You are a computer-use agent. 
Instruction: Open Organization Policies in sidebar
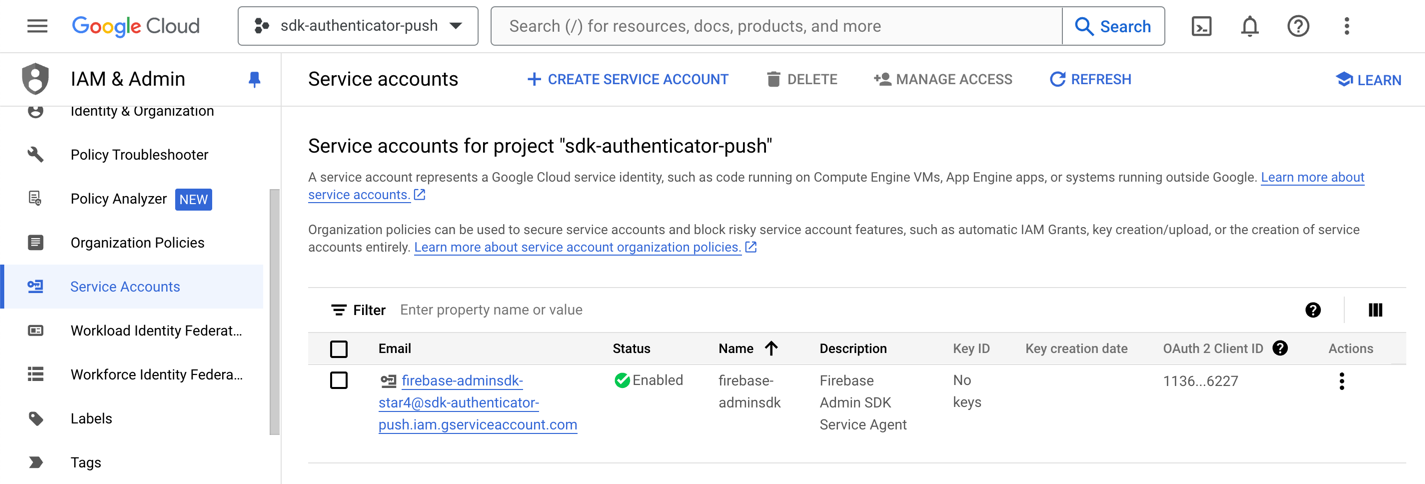(137, 243)
